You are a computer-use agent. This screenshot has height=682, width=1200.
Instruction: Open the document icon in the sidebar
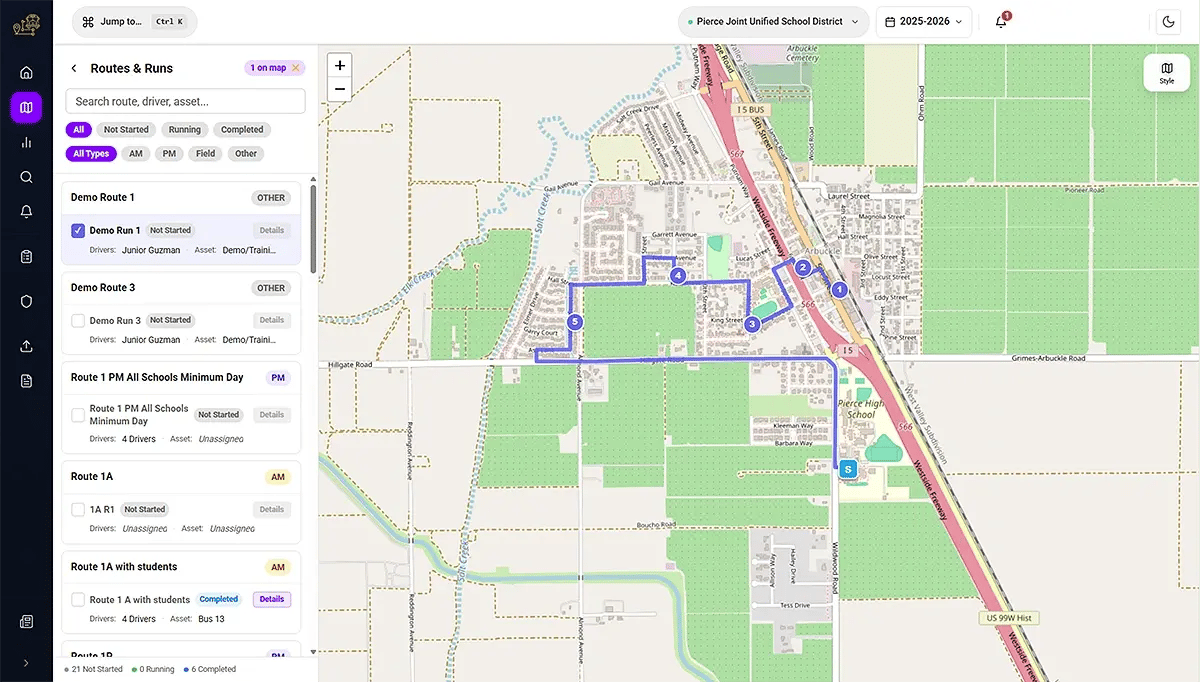coord(26,381)
